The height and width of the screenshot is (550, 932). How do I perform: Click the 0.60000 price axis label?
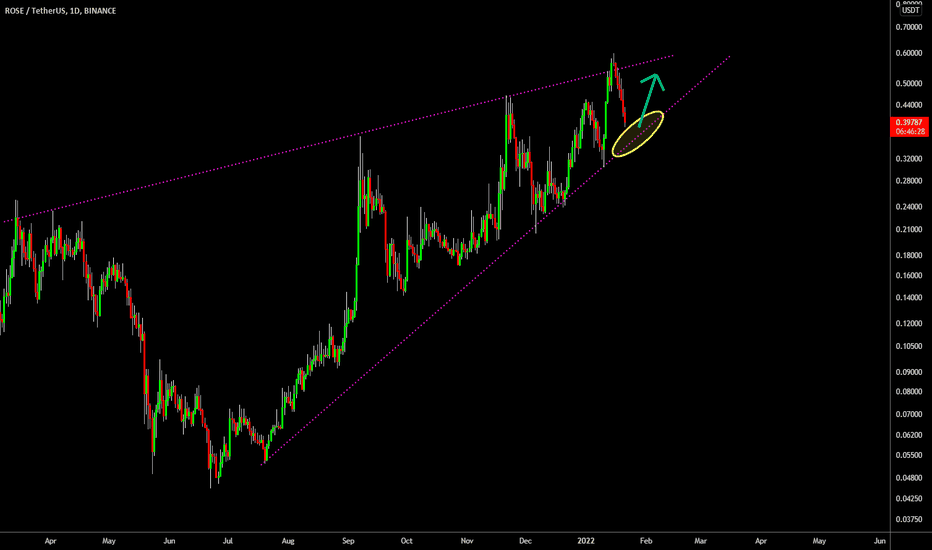tap(909, 53)
